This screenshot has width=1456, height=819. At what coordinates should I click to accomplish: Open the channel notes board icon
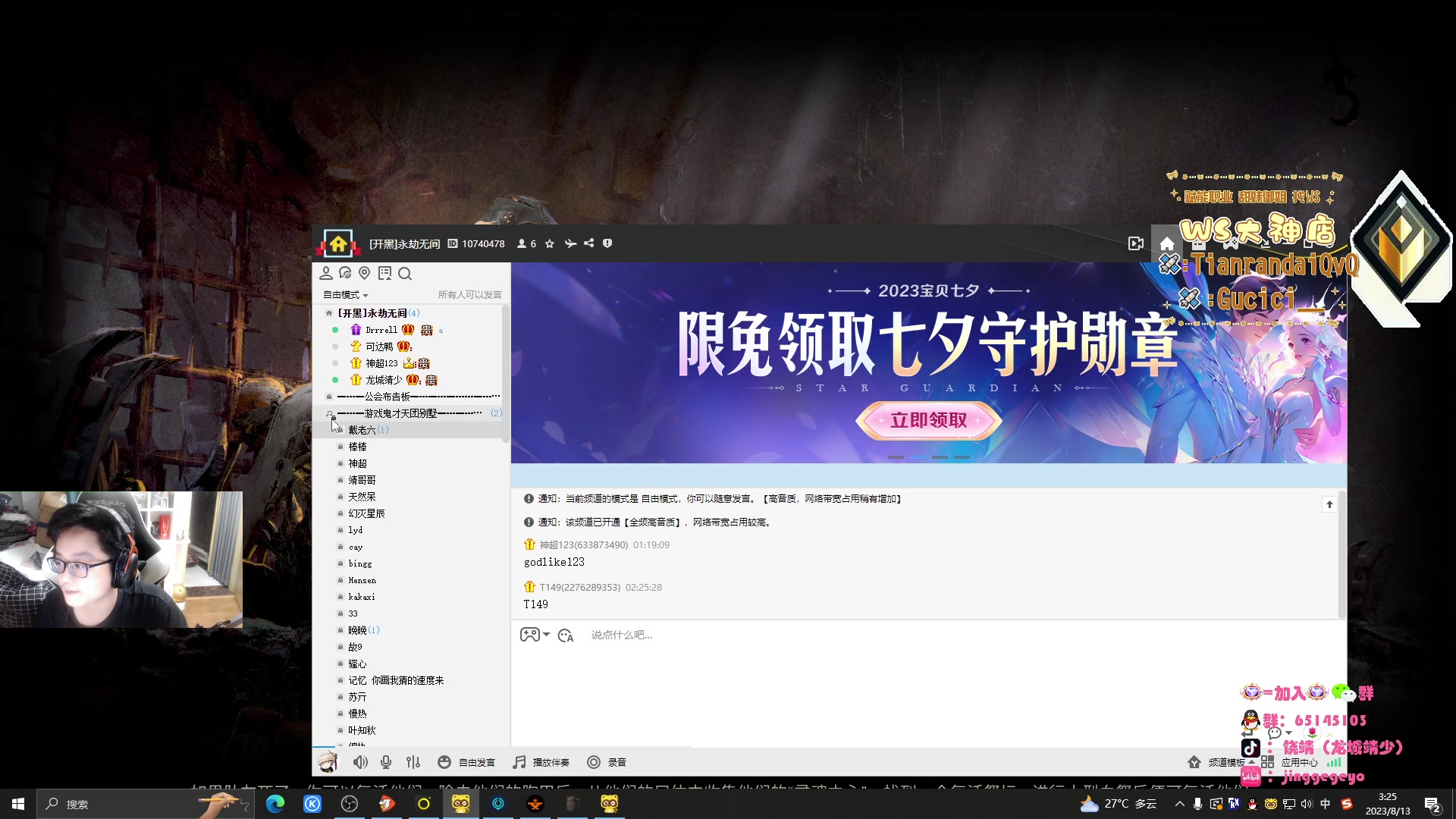coord(385,273)
